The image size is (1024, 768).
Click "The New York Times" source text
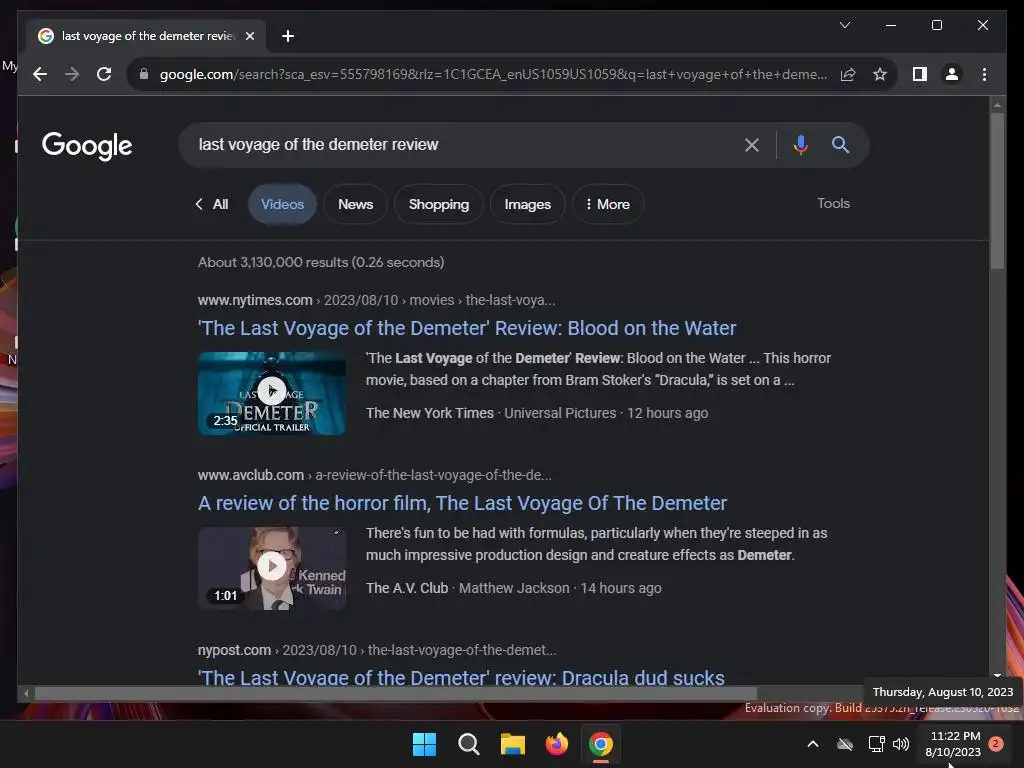tap(430, 413)
